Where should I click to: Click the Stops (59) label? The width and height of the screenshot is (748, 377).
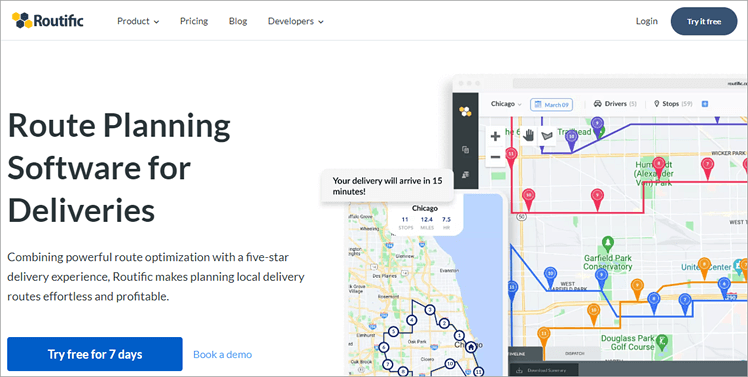tap(677, 104)
